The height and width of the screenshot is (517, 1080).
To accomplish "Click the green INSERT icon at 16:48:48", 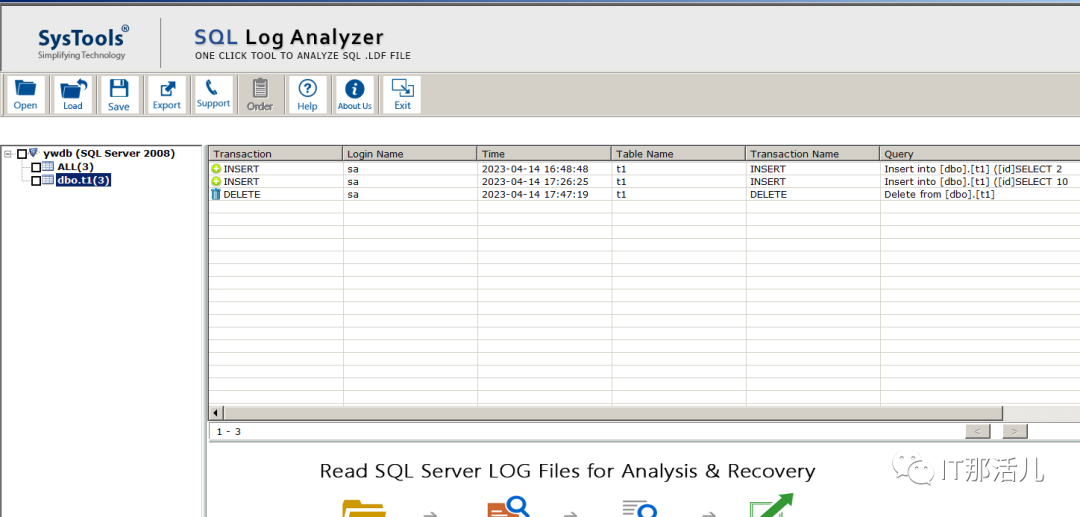I will click(x=216, y=169).
